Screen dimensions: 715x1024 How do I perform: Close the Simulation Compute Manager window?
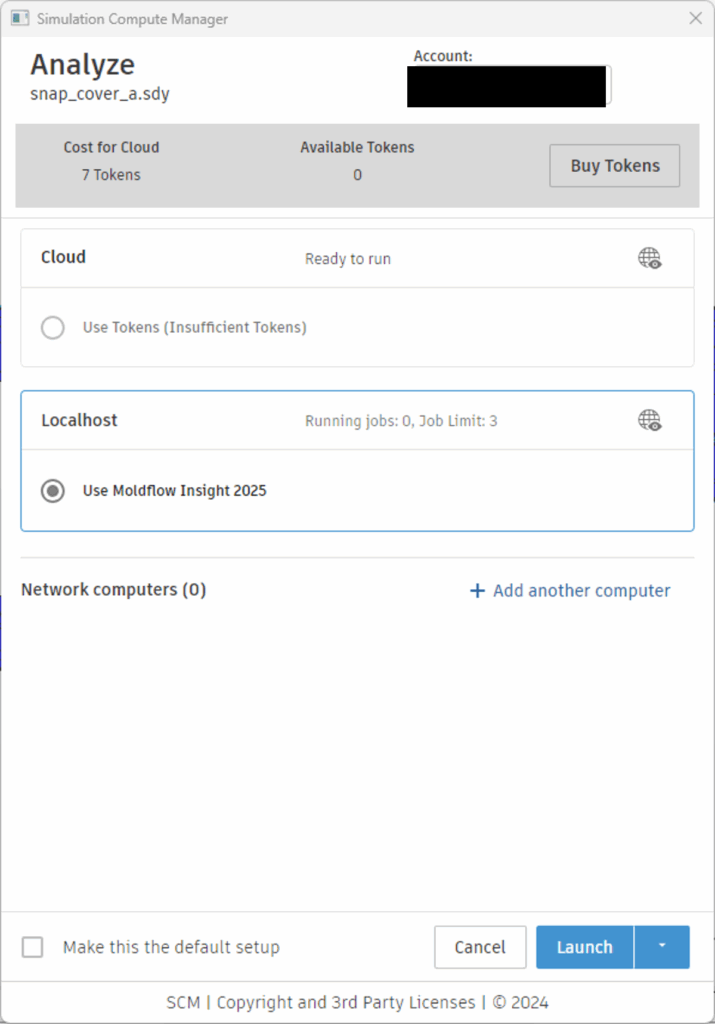click(696, 18)
